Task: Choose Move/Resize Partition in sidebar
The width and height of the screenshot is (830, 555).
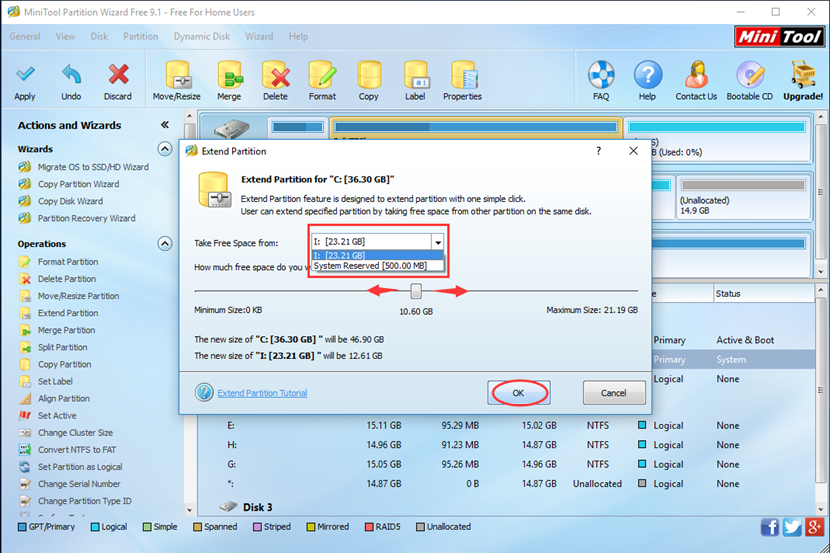Action: 78,296
